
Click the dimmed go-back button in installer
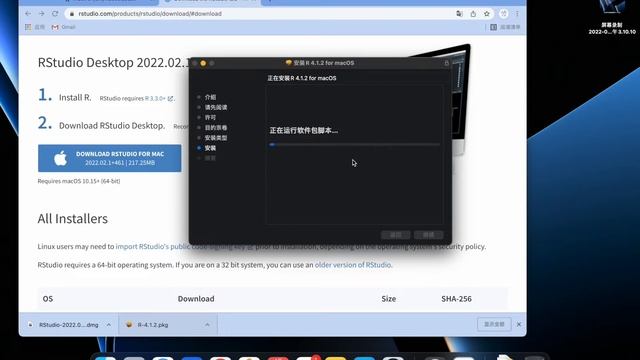396,235
